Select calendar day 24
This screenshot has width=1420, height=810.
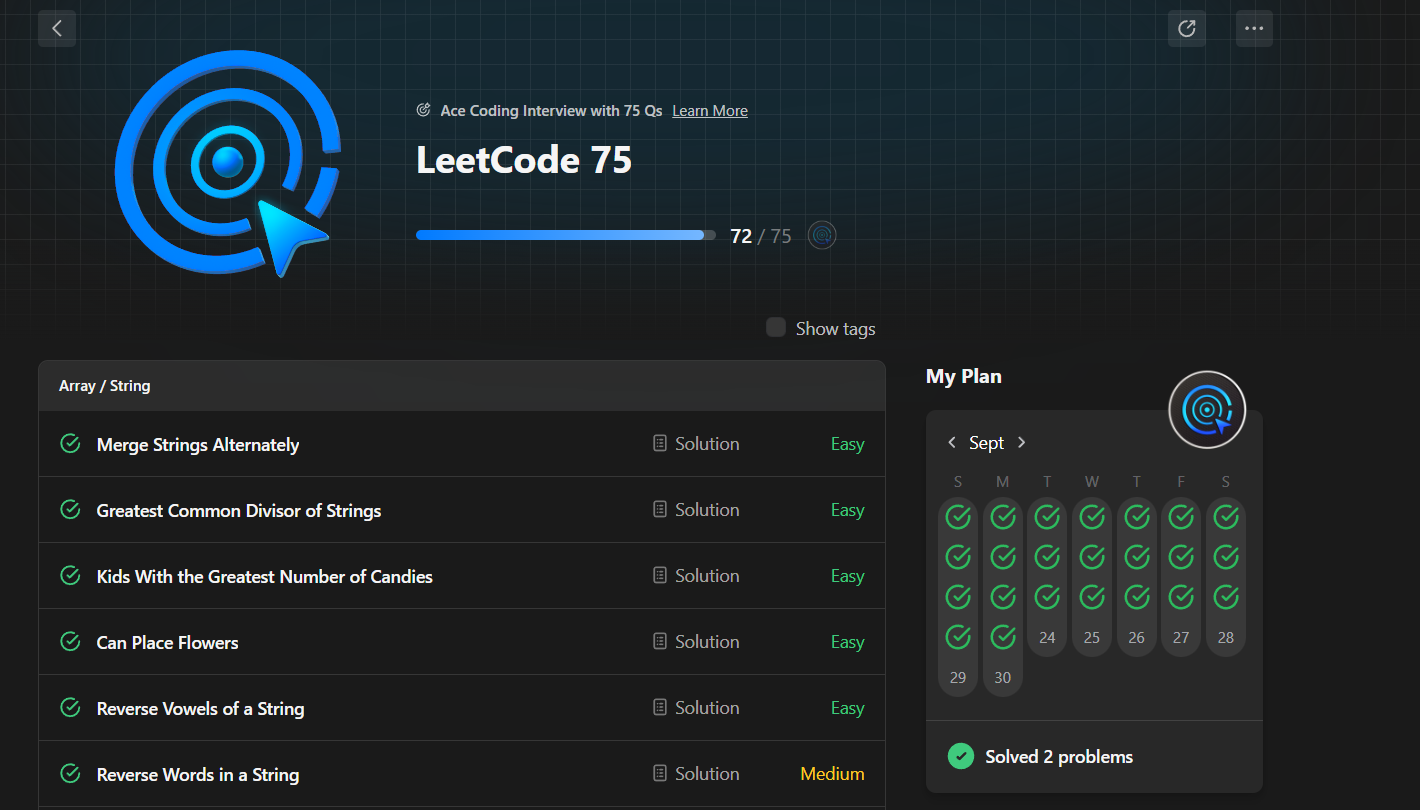[1047, 637]
